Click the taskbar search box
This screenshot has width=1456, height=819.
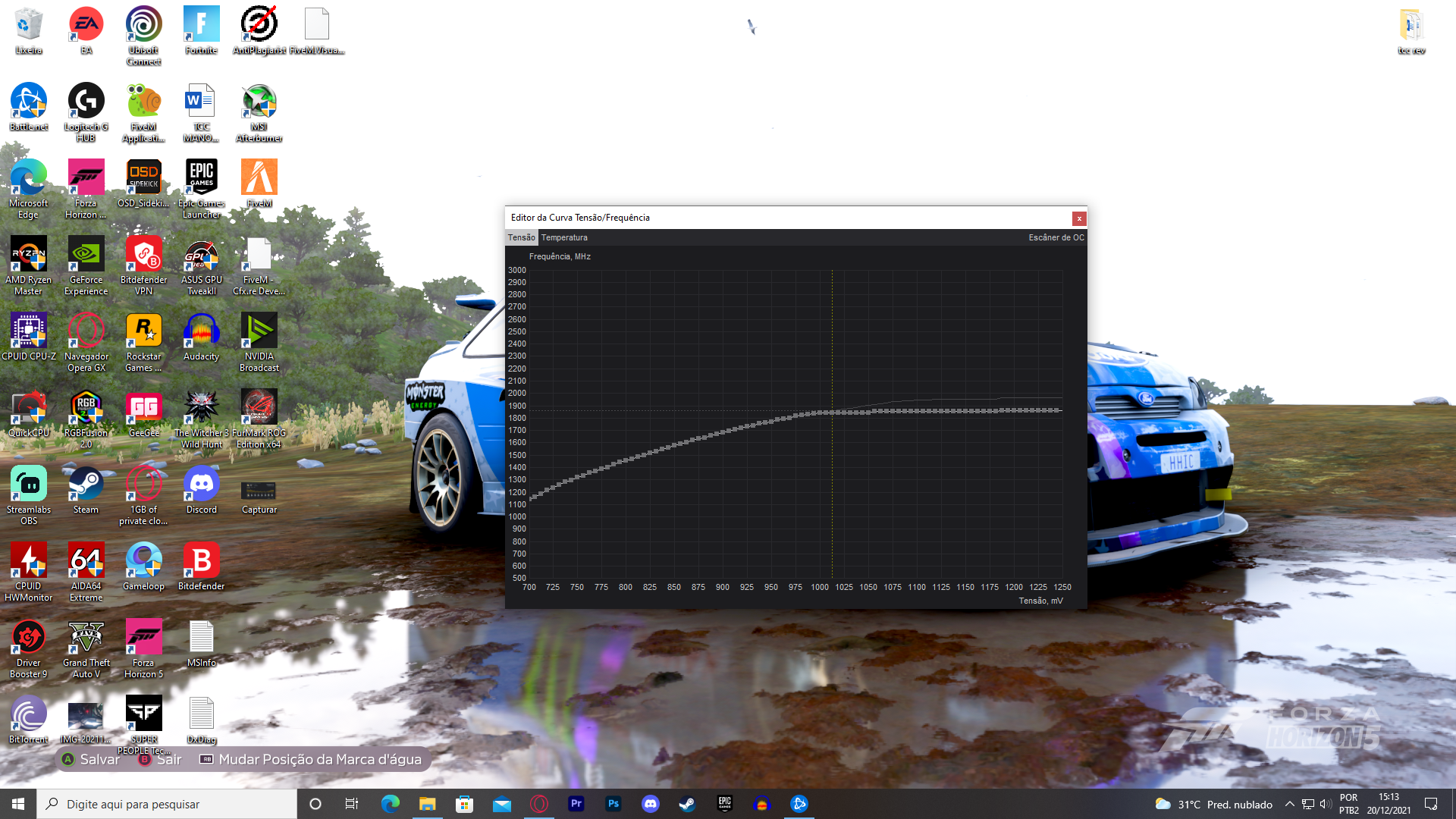click(x=167, y=804)
